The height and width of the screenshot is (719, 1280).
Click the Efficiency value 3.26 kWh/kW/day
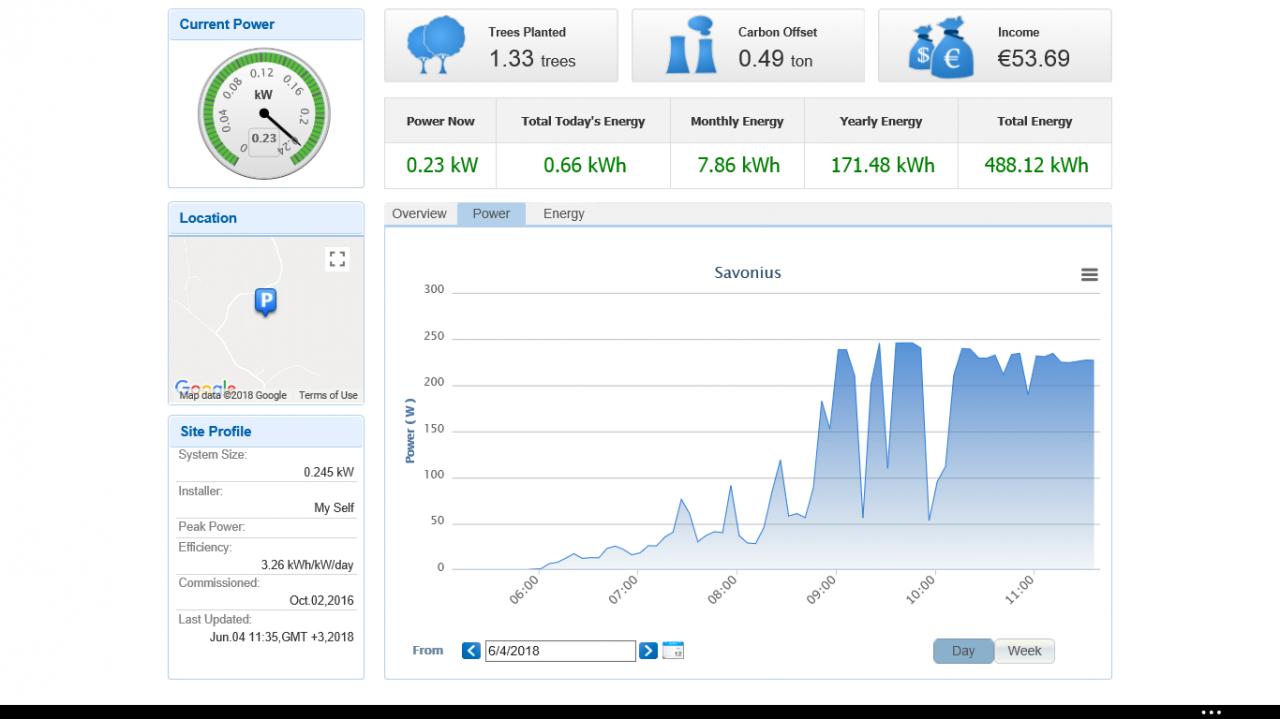307,565
